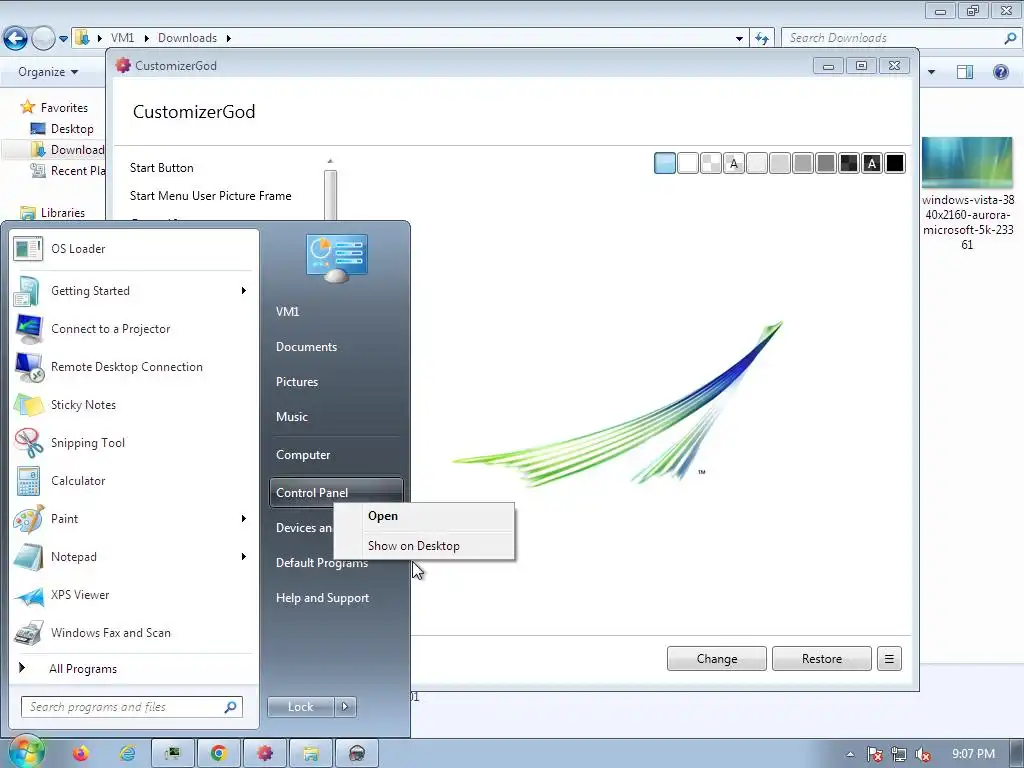Click CustomizerGod category list scrollbar

tap(330, 193)
